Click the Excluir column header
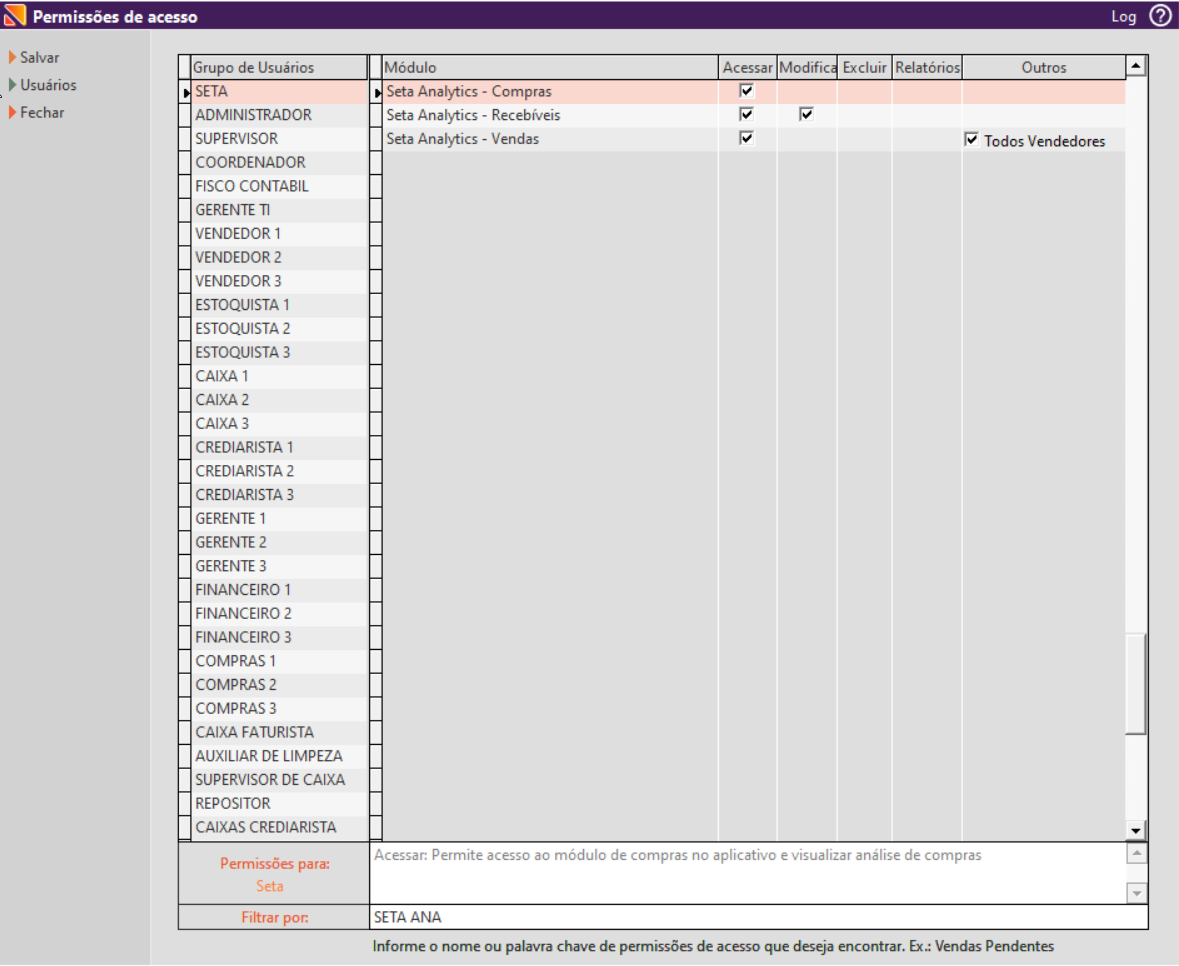Image resolution: width=1179 pixels, height=966 pixels. tap(864, 68)
